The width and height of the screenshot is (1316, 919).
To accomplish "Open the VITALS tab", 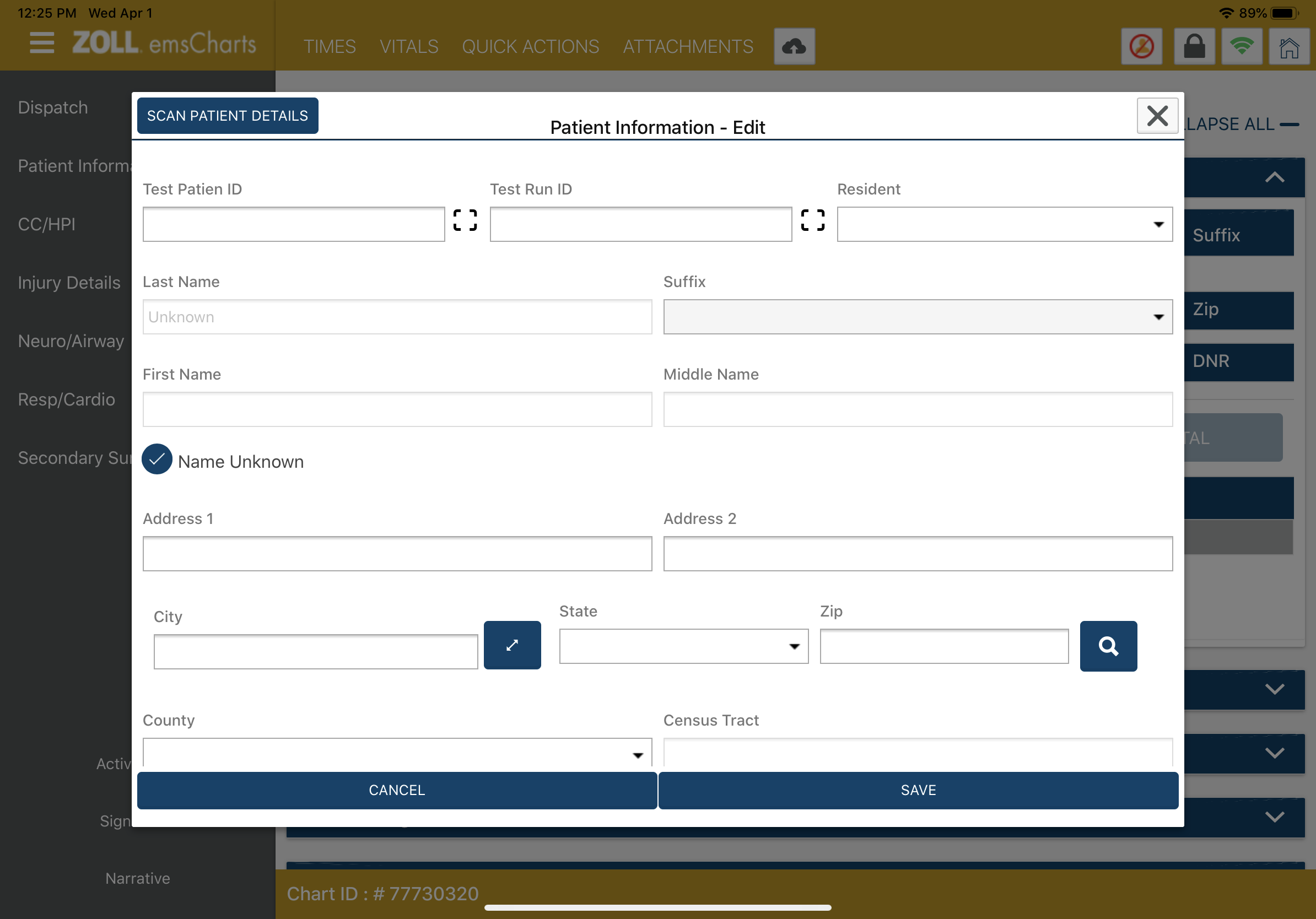I will click(409, 46).
